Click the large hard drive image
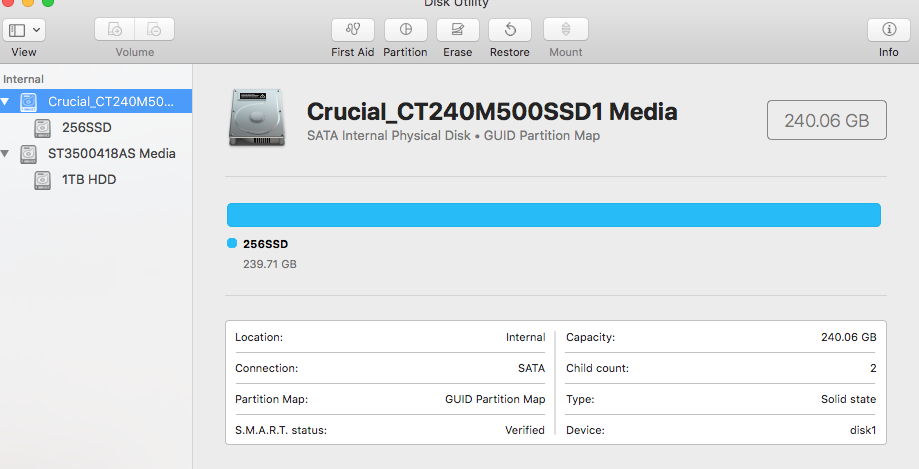The image size is (919, 469). point(257,117)
